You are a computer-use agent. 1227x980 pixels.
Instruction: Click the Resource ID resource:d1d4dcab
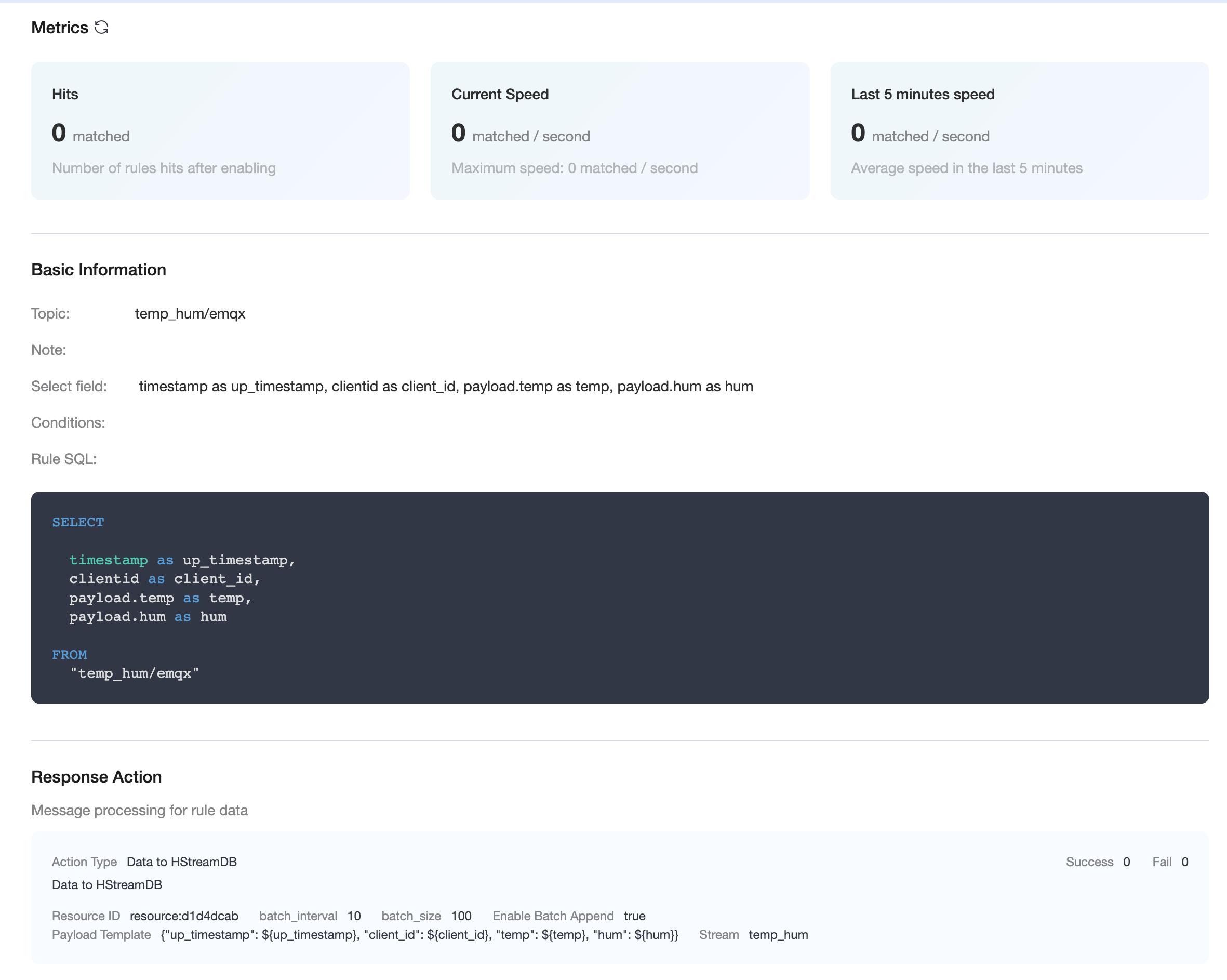coord(184,916)
